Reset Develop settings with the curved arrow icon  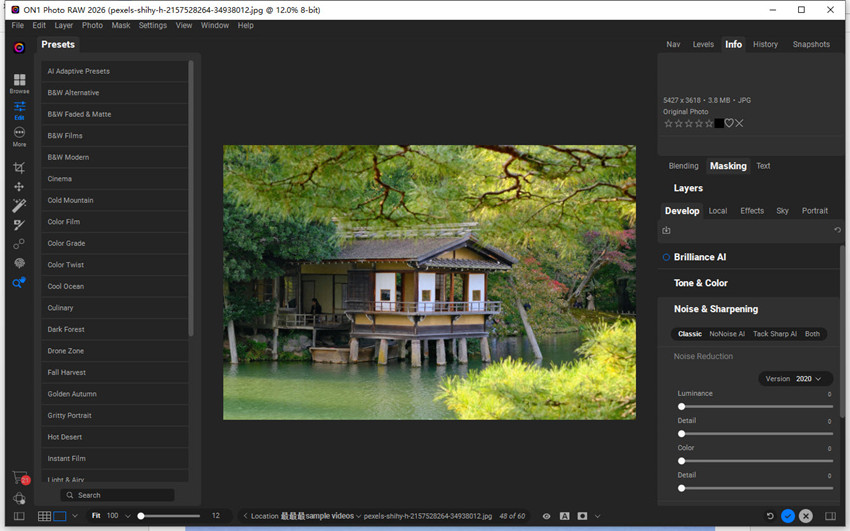click(x=837, y=230)
